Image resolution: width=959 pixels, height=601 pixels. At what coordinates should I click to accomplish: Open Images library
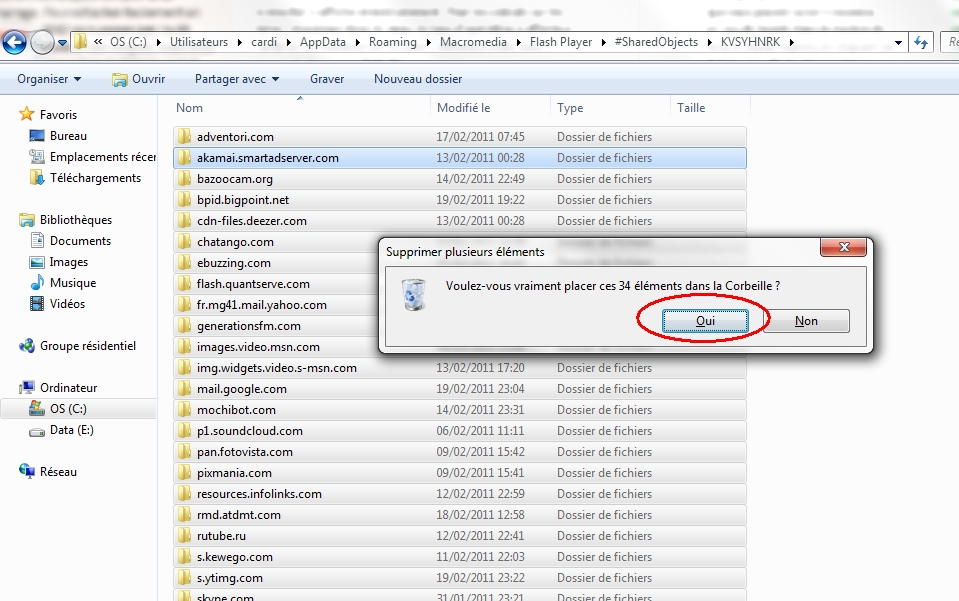(x=68, y=262)
